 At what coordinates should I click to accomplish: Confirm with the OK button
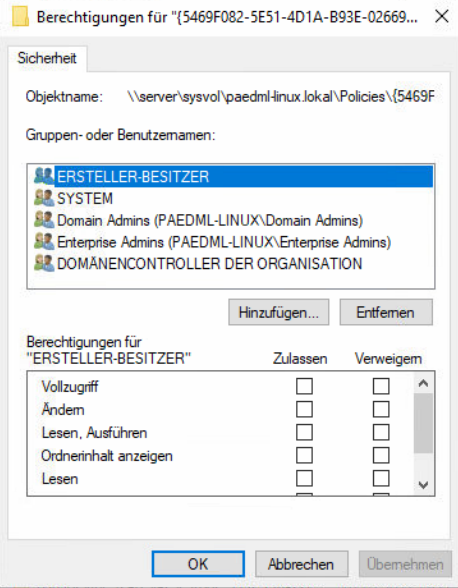[x=198, y=564]
